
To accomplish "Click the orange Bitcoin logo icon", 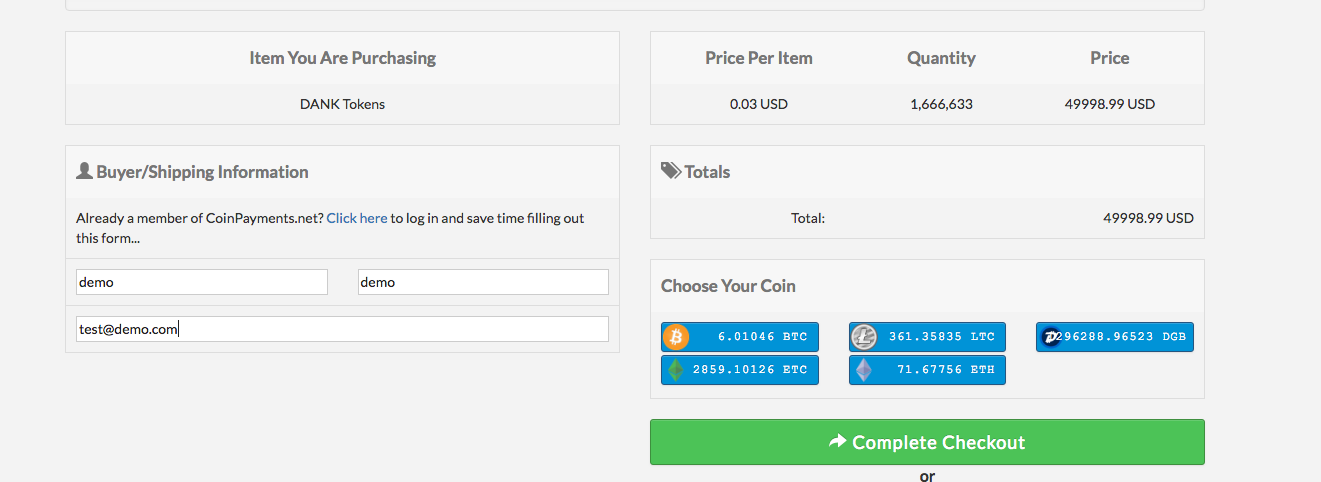I will coord(676,337).
